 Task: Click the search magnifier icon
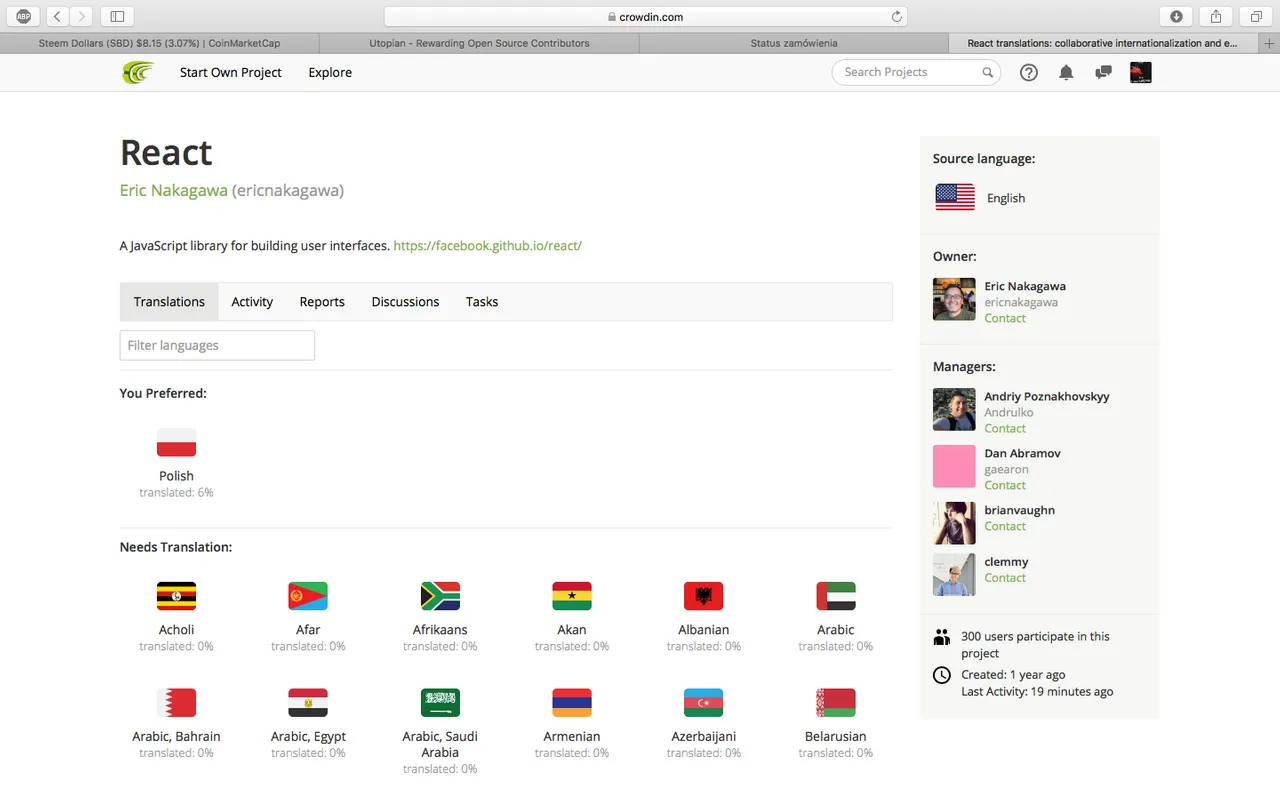[x=987, y=72]
